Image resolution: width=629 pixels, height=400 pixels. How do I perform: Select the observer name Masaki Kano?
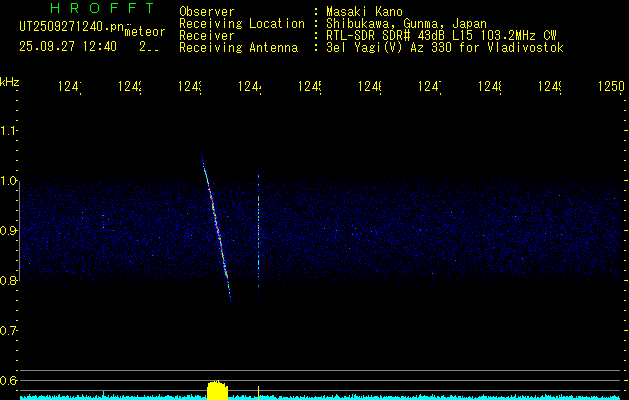click(x=363, y=12)
